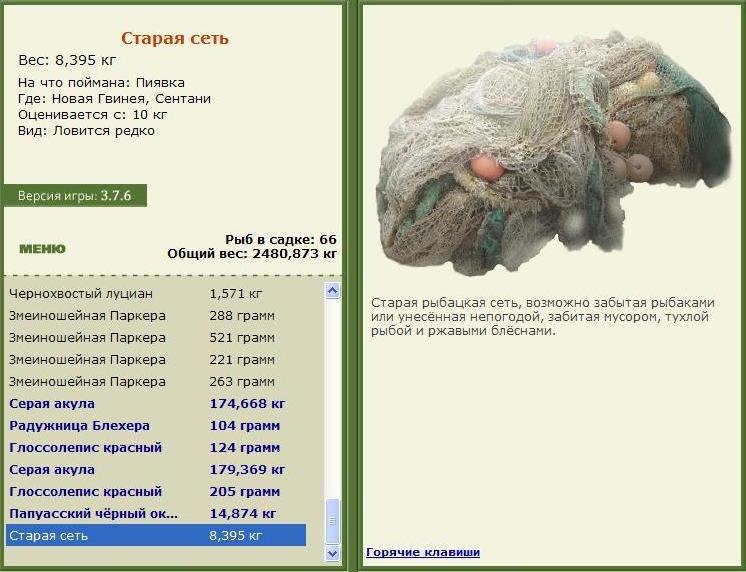Click the Вес: 8,395 кг text
The height and width of the screenshot is (572, 746).
(67, 60)
